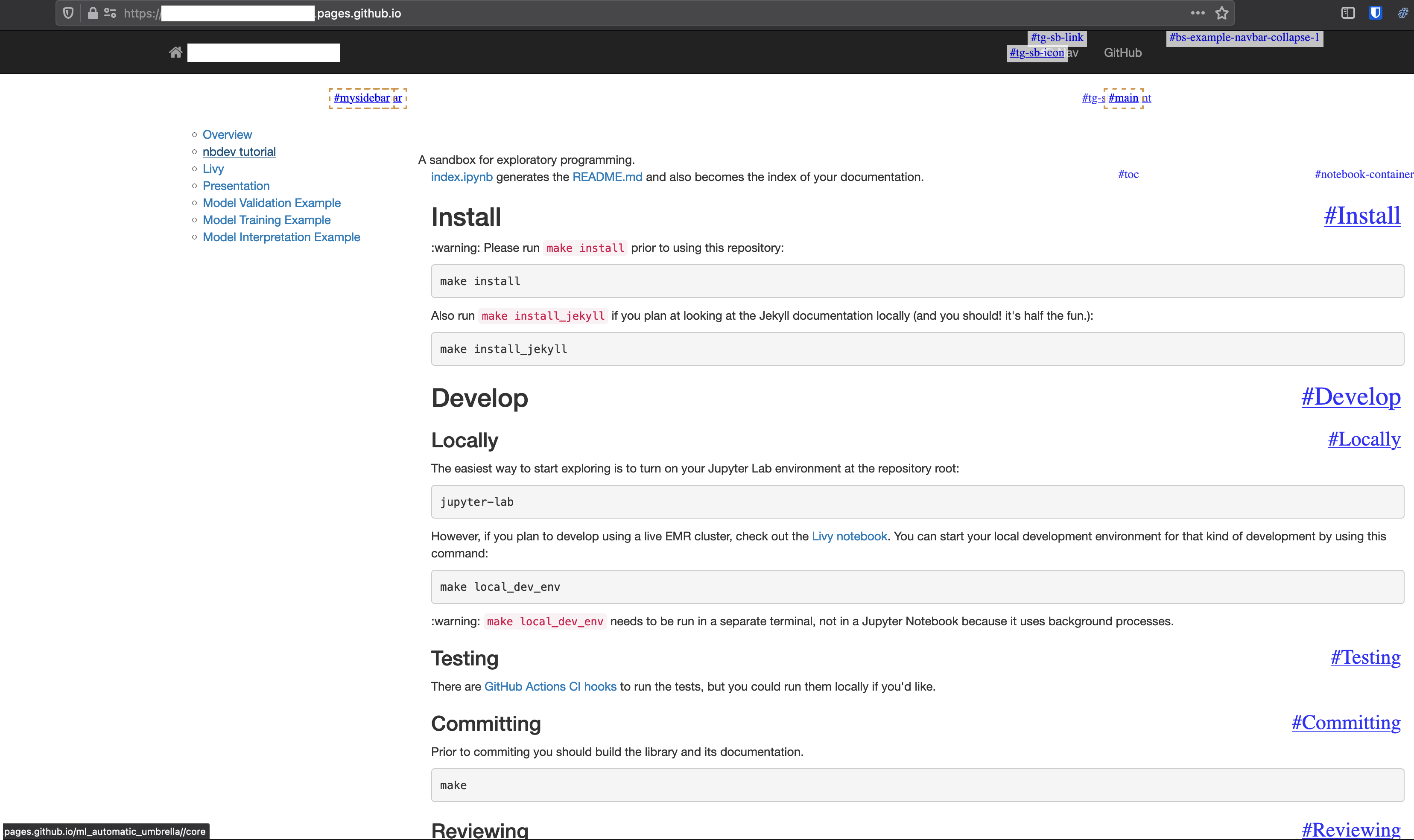The width and height of the screenshot is (1414, 840).
Task: Toggle the browser sidebar icon
Action: pos(1348,13)
